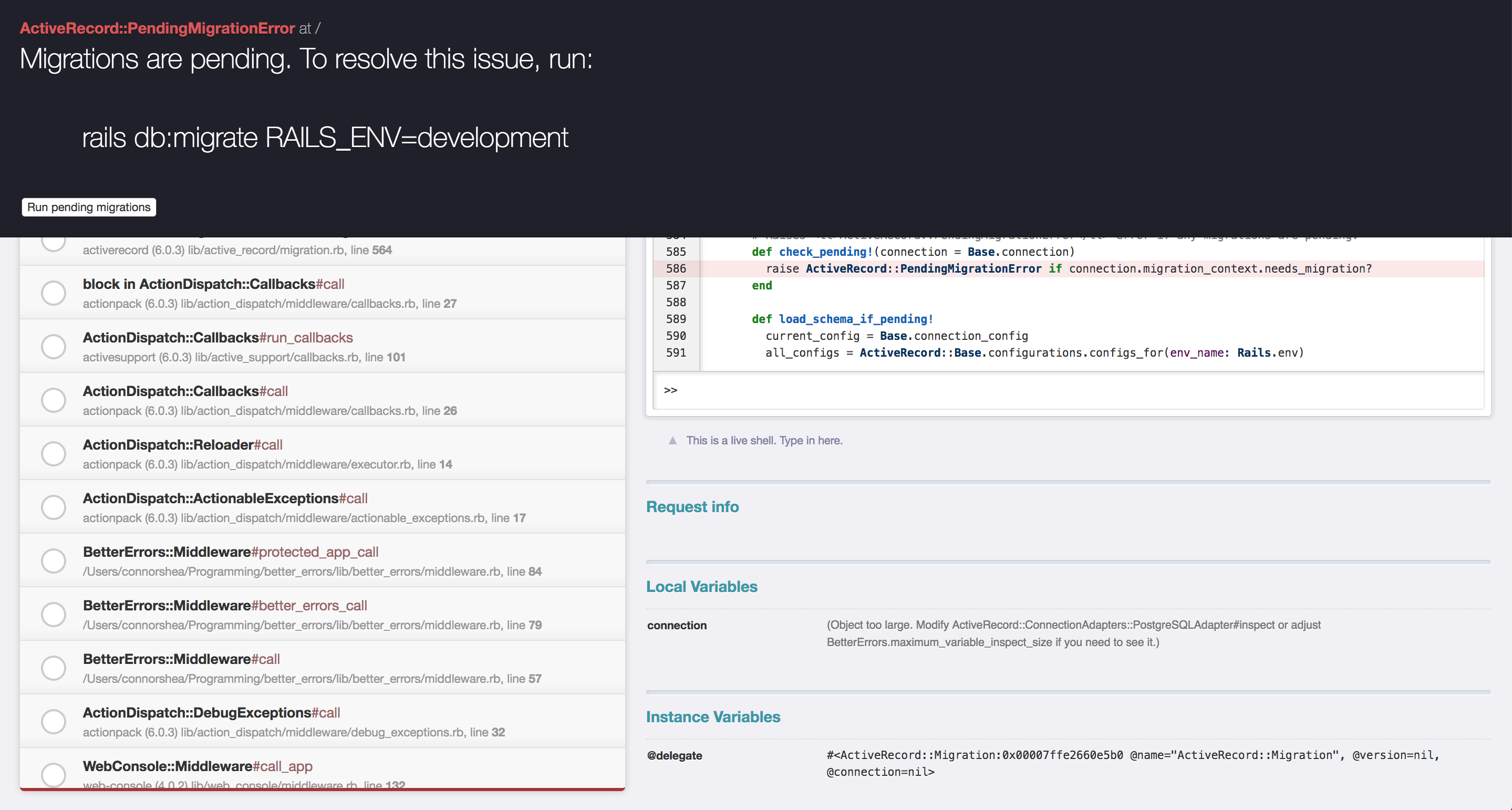This screenshot has height=810, width=1512.
Task: Select the activerecord migration.rb line 564 frame circle
Action: pos(54,244)
